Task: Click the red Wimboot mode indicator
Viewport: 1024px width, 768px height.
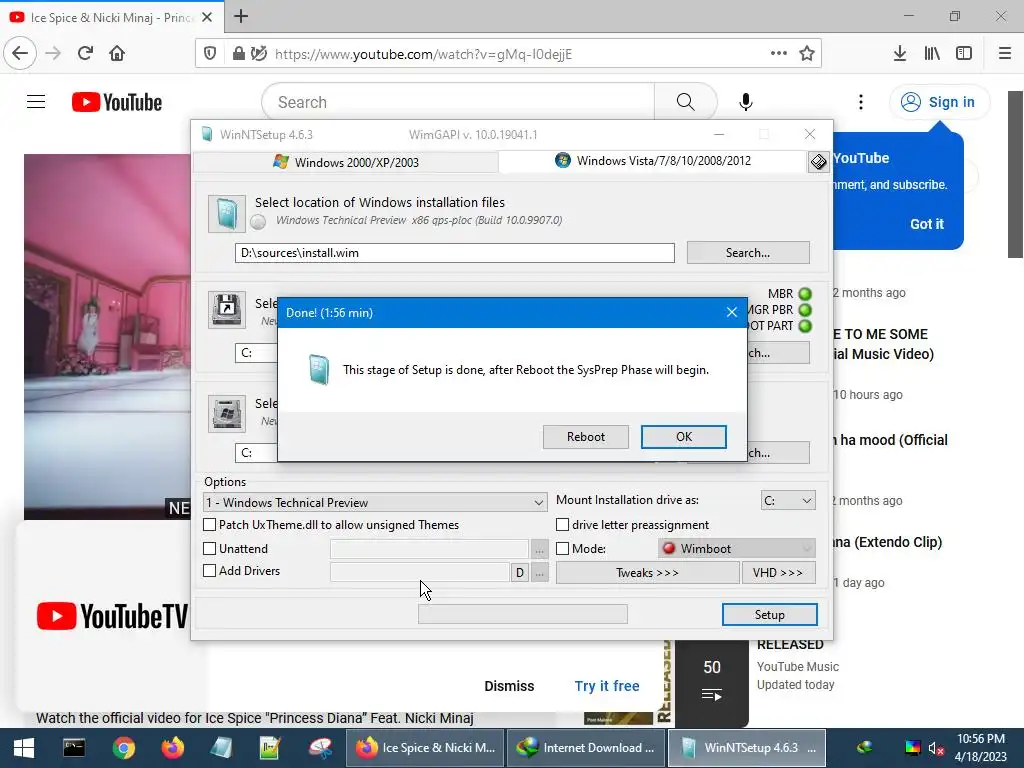Action: coord(668,549)
